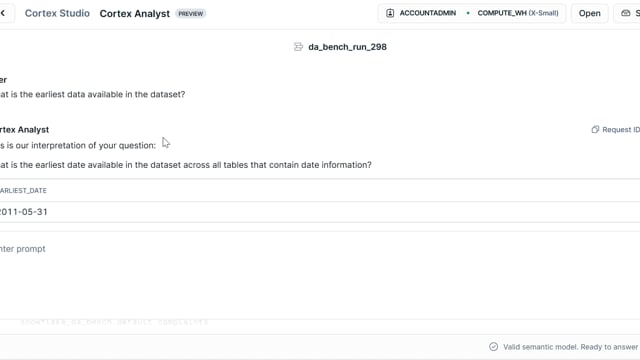The image size is (640, 360).
Task: Click the Valid semantic model status text
Action: [x=571, y=347]
